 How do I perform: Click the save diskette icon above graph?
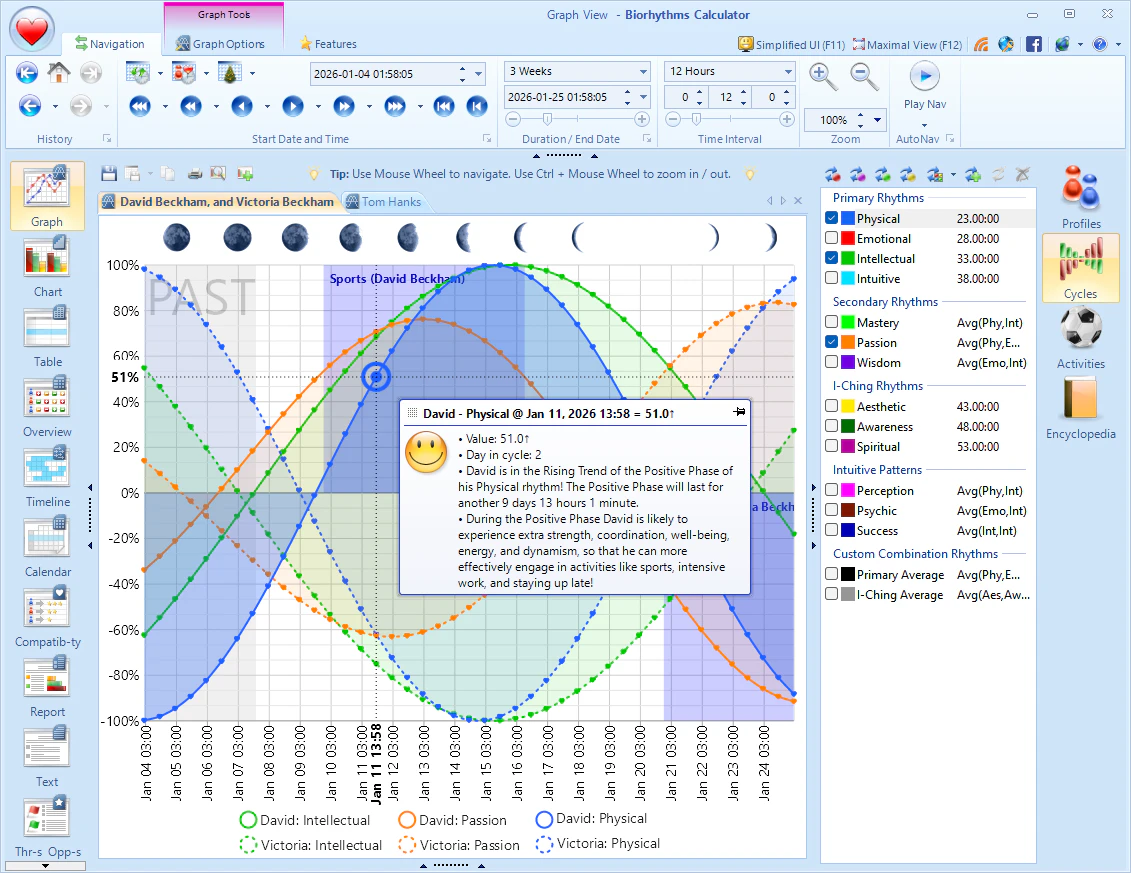[x=109, y=173]
